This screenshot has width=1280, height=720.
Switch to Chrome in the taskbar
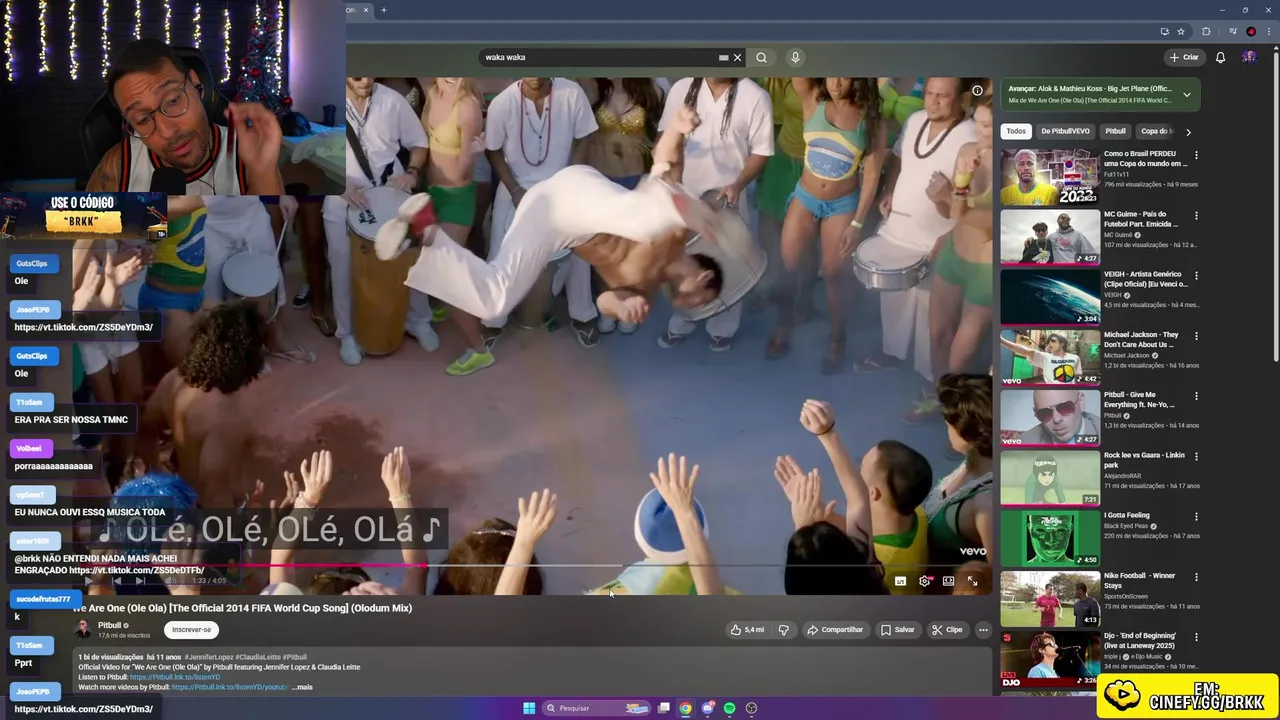685,708
